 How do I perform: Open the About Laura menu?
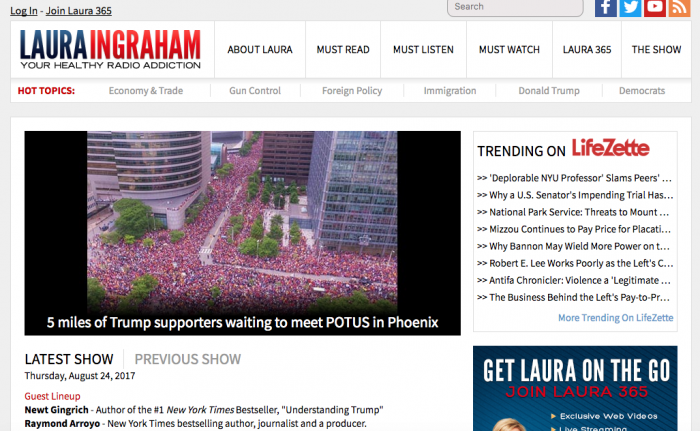point(260,50)
